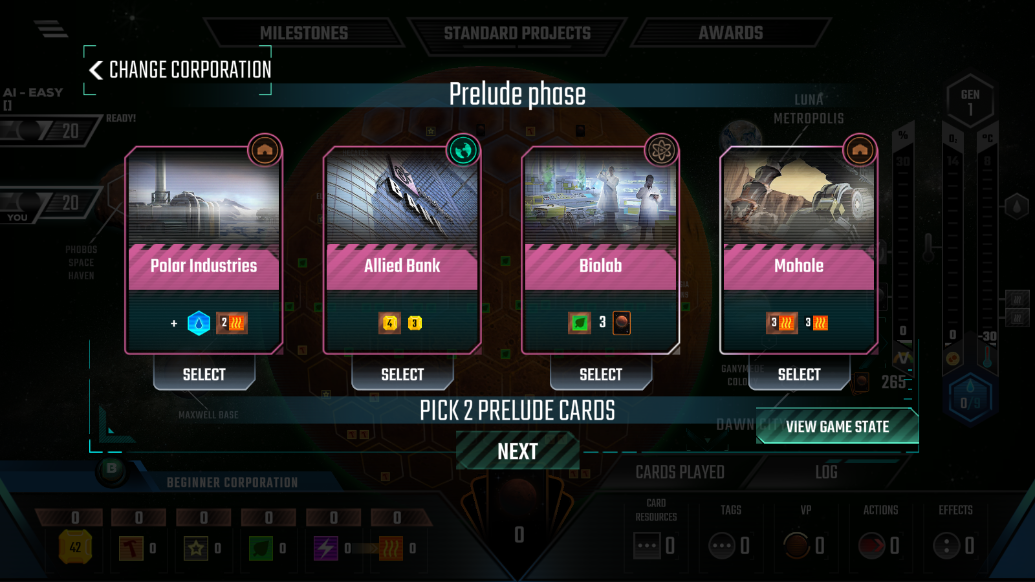Viewport: 1035px width, 582px height.
Task: Click the Next button
Action: 518,451
